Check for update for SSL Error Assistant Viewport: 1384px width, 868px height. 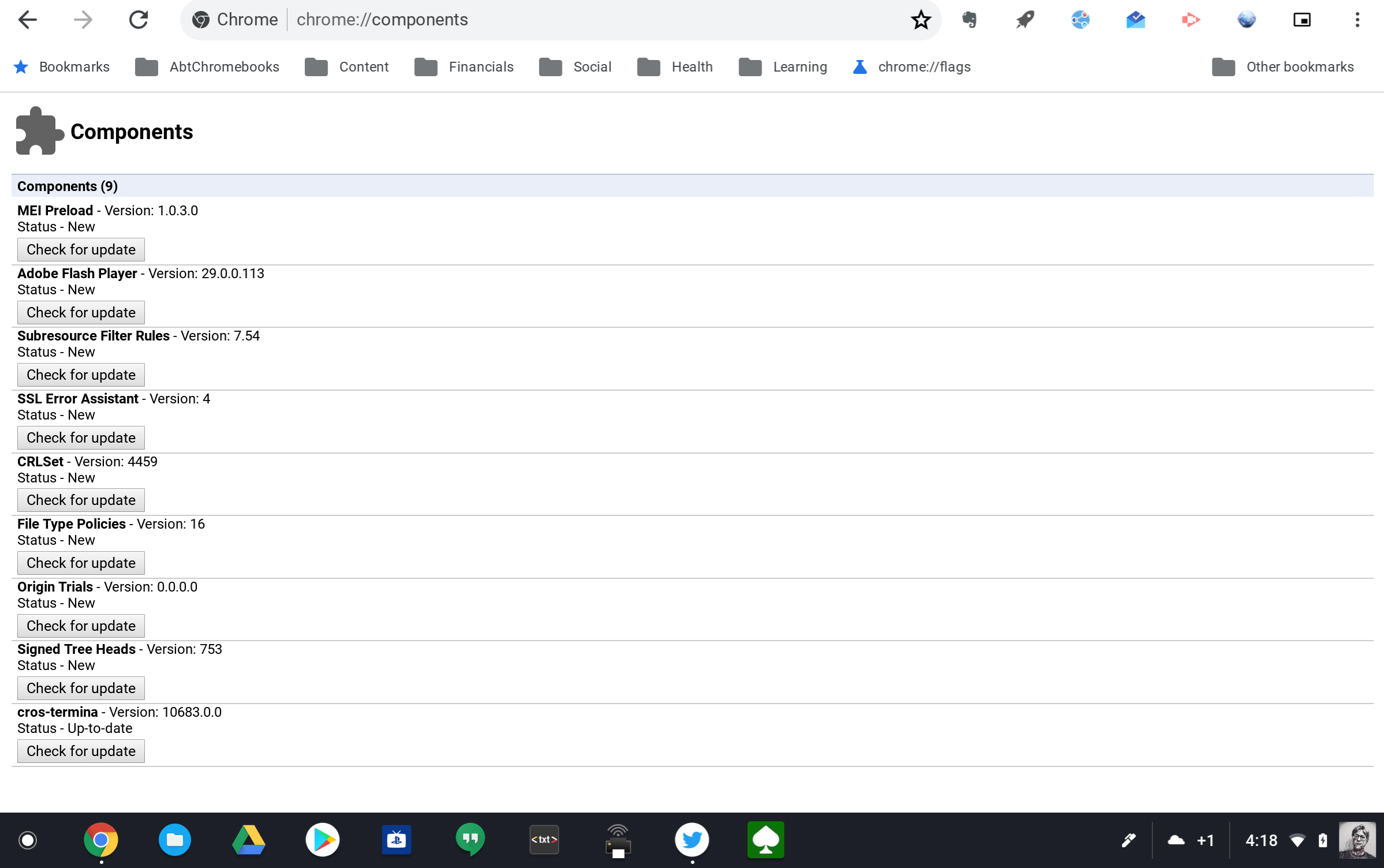tap(81, 437)
